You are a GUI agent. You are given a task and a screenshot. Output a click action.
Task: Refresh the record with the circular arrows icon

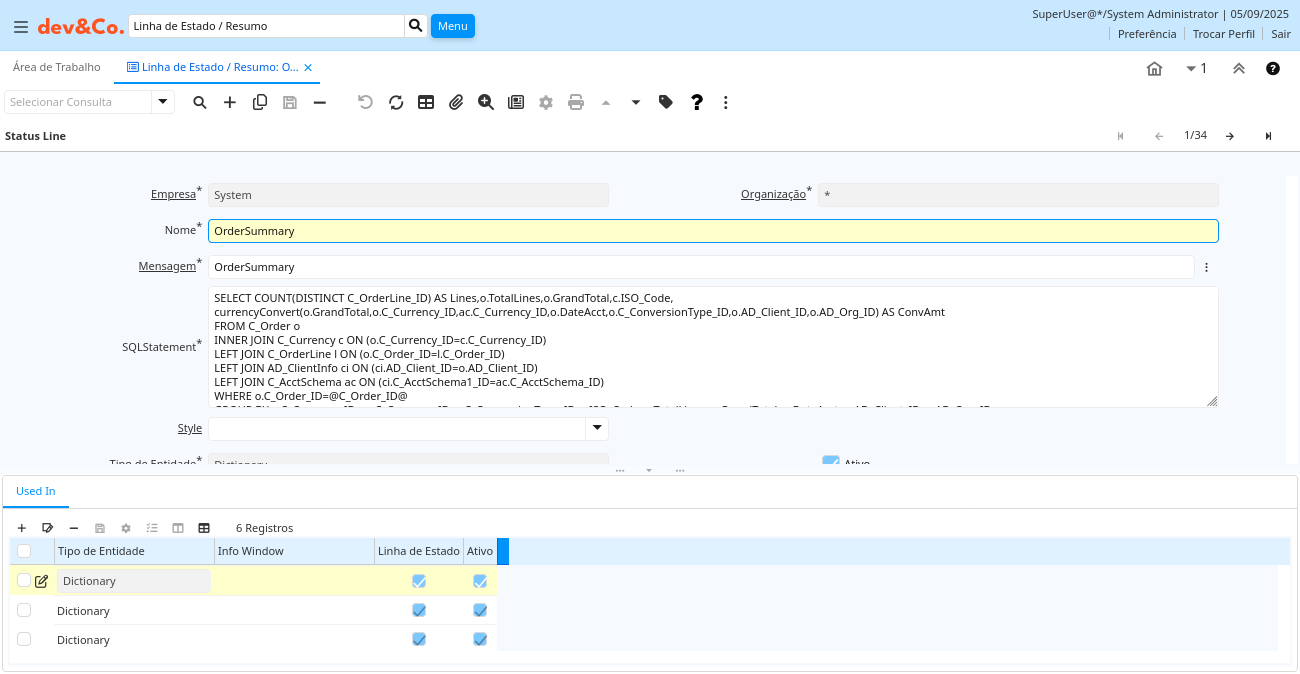tap(396, 102)
